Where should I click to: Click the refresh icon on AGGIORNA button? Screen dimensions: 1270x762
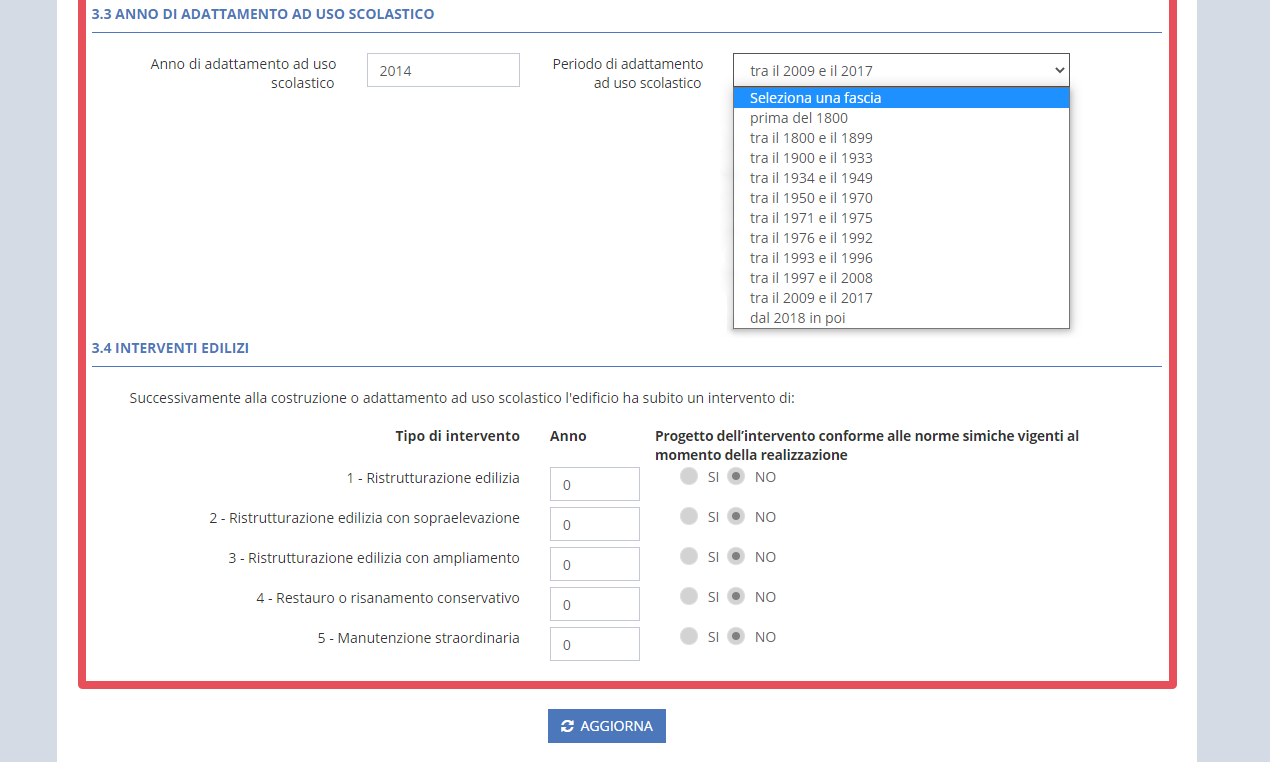click(x=567, y=726)
